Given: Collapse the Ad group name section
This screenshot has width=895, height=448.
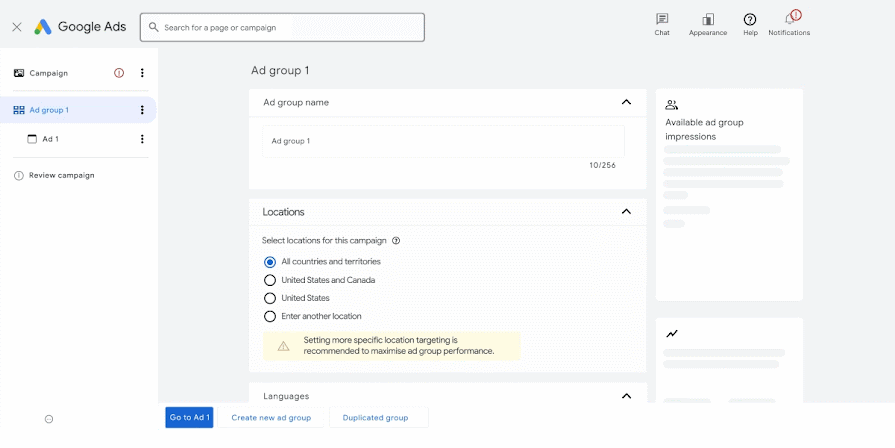Looking at the screenshot, I should click(626, 102).
